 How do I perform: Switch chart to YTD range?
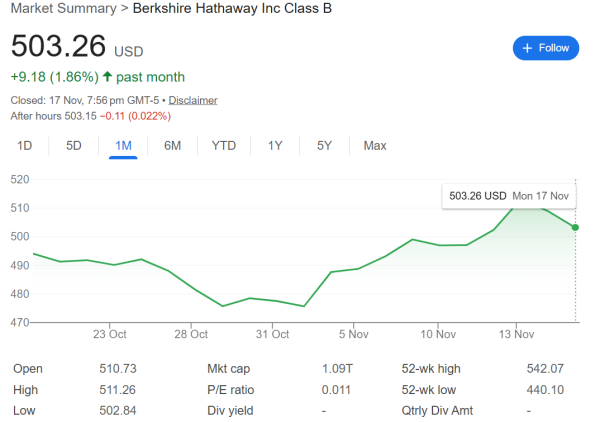click(223, 146)
